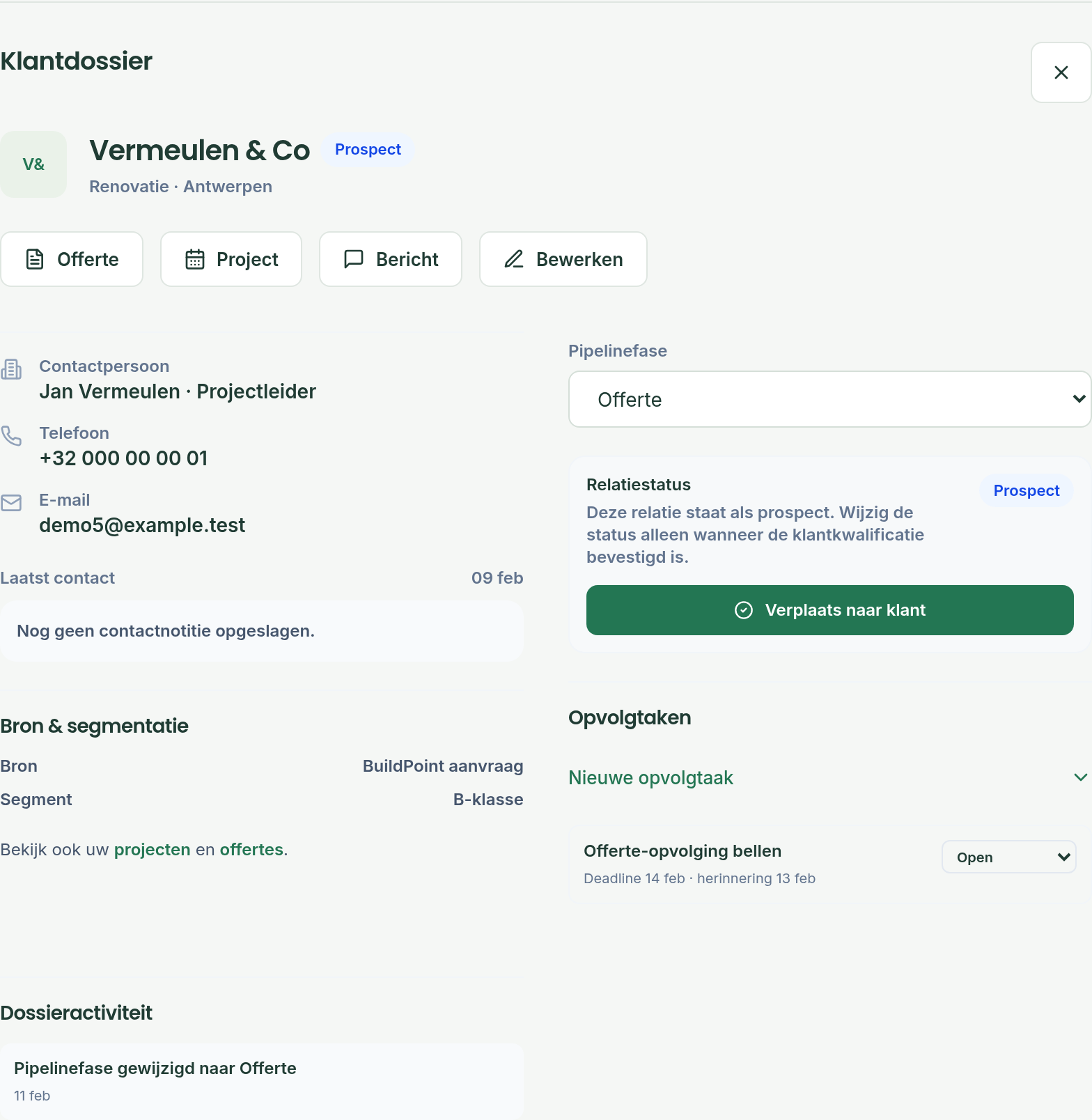Click the speech bubble icon on Bericht

click(x=354, y=259)
